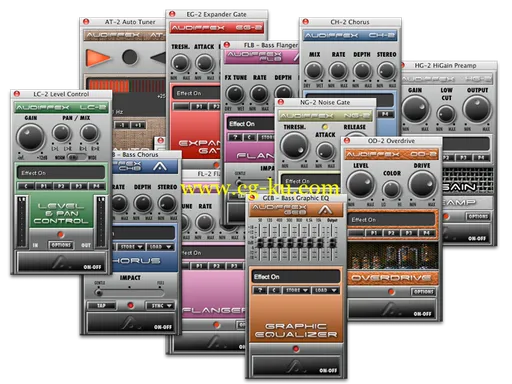Click the Effect On display in LC-2 Level Control
Screen dimensions: 512x384
point(61,173)
